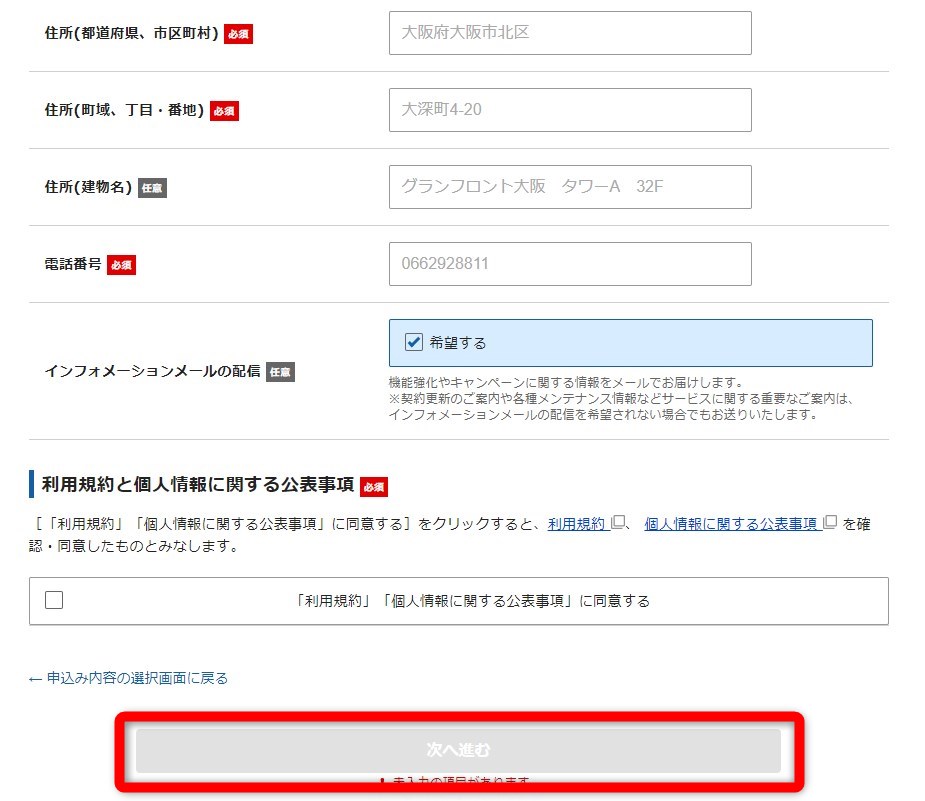Check the terms agreement checkbox
This screenshot has width=925, height=801.
[x=55, y=600]
